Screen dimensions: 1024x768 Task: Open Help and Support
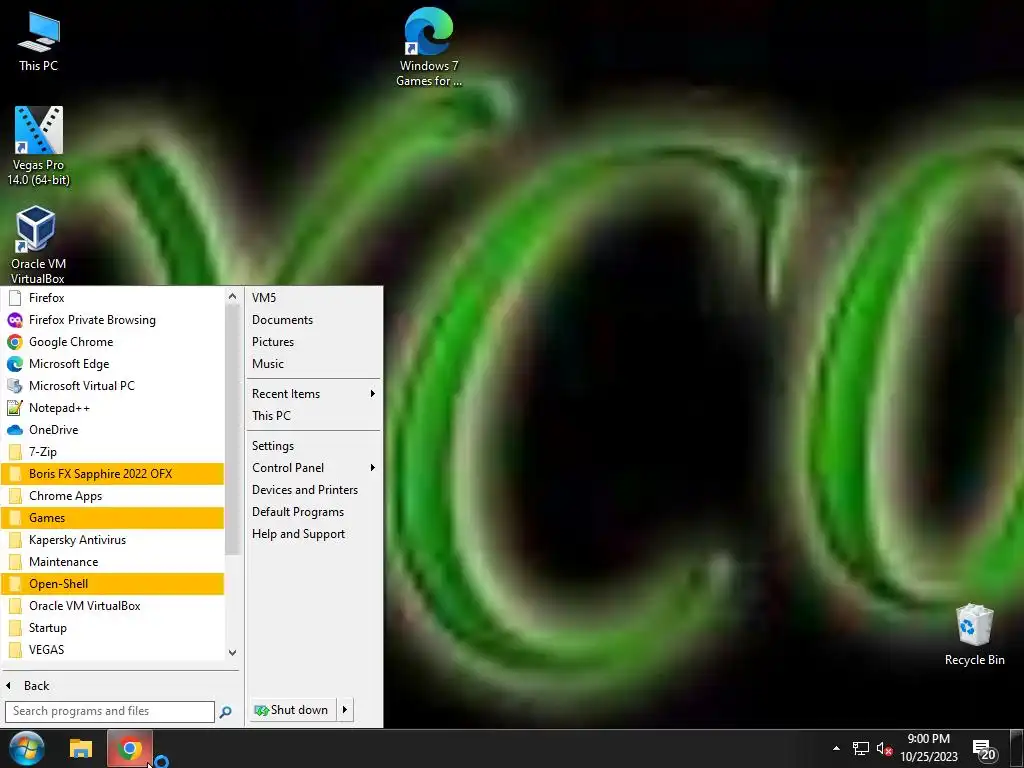tap(313, 534)
